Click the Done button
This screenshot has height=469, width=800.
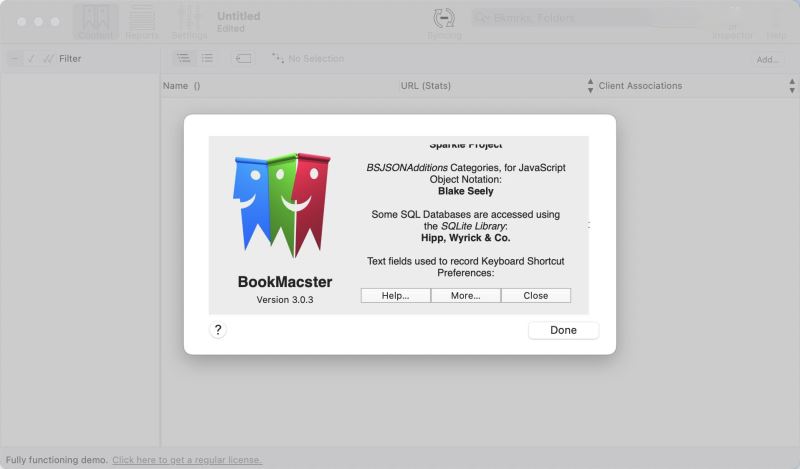(x=563, y=330)
